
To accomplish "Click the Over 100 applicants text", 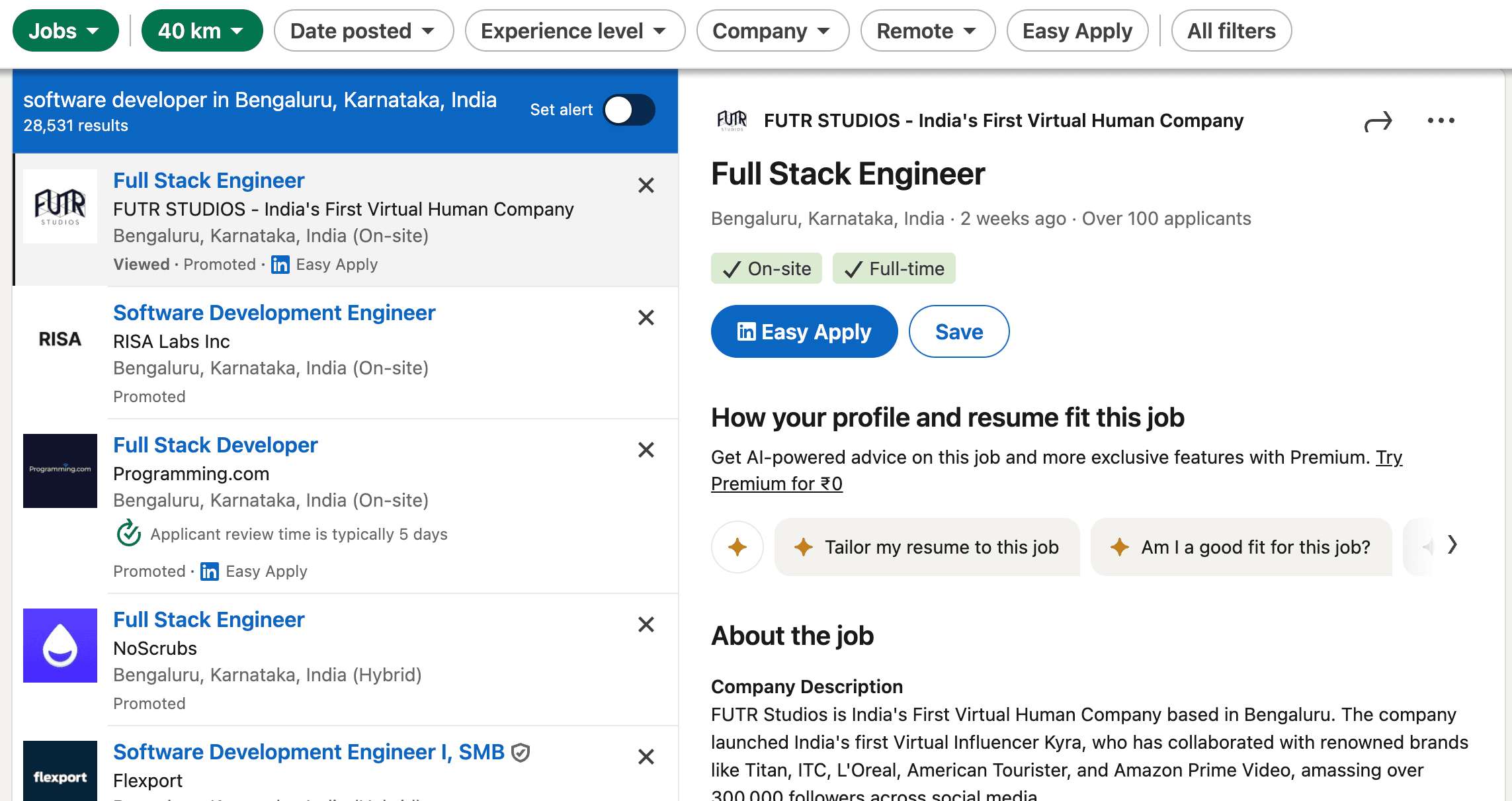I will (1166, 218).
